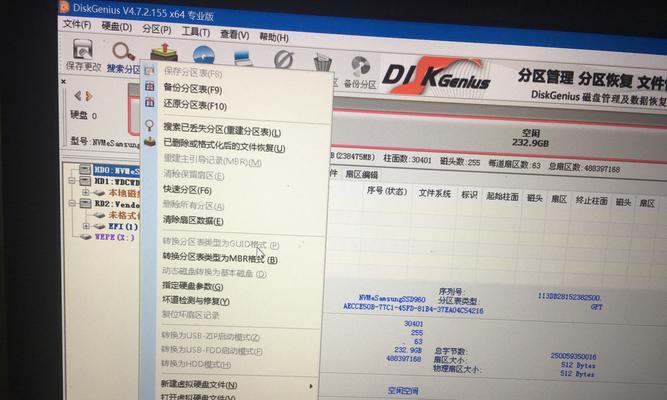
Task: Select EFI (1) partition in tree
Action: [x=123, y=226]
